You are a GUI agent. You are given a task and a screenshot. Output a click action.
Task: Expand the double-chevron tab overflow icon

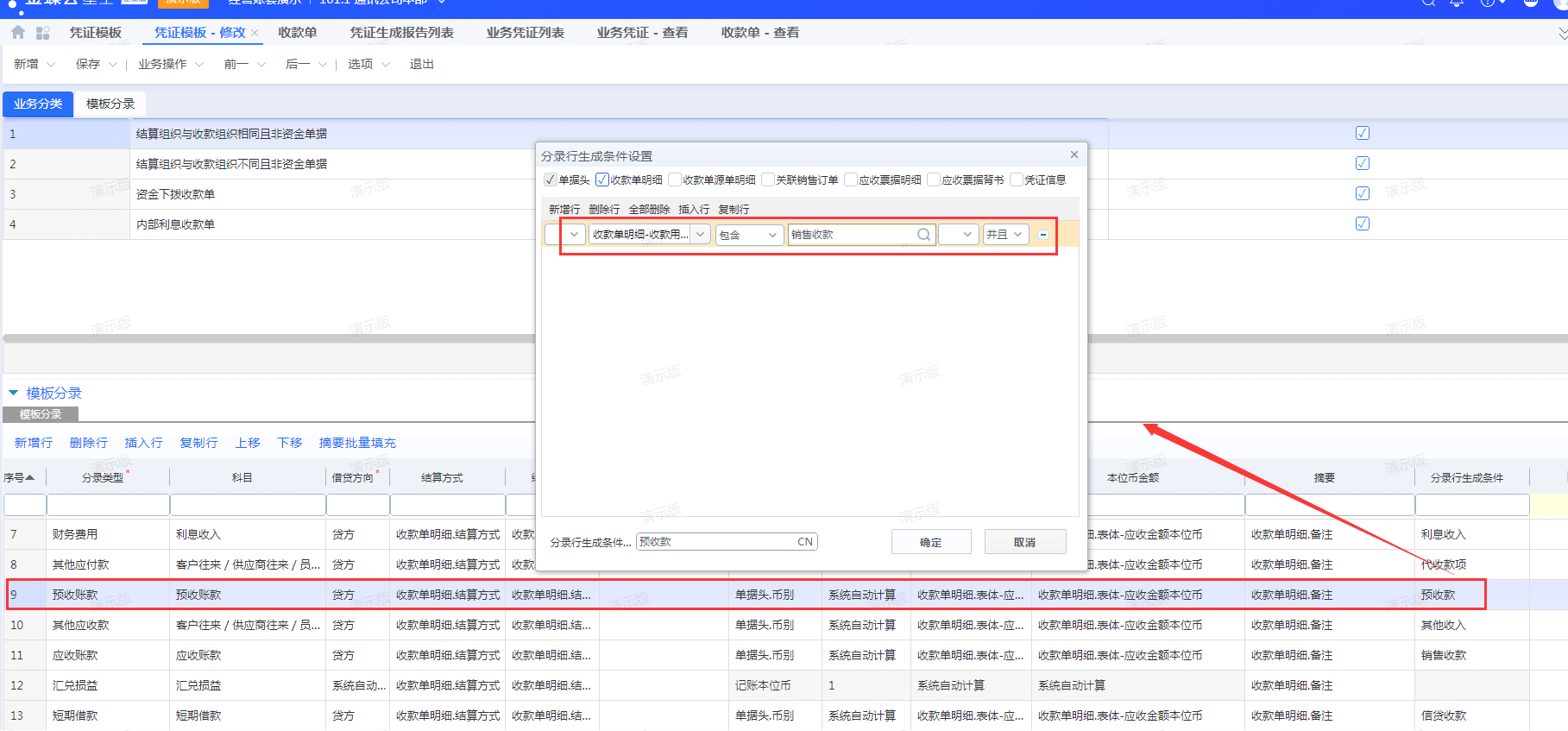(x=1562, y=34)
